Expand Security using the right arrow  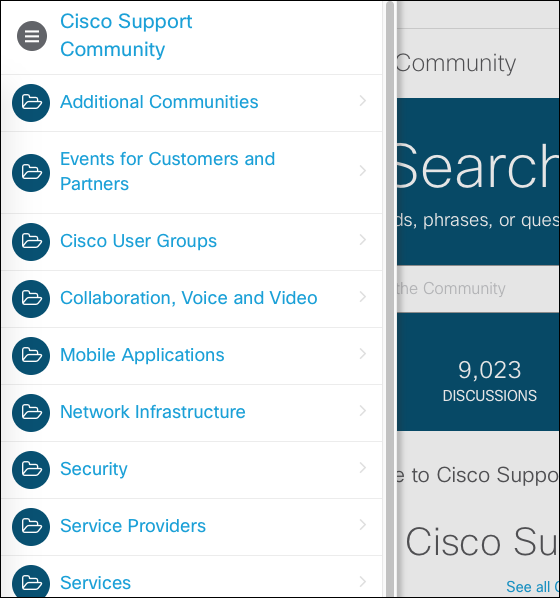coord(363,468)
